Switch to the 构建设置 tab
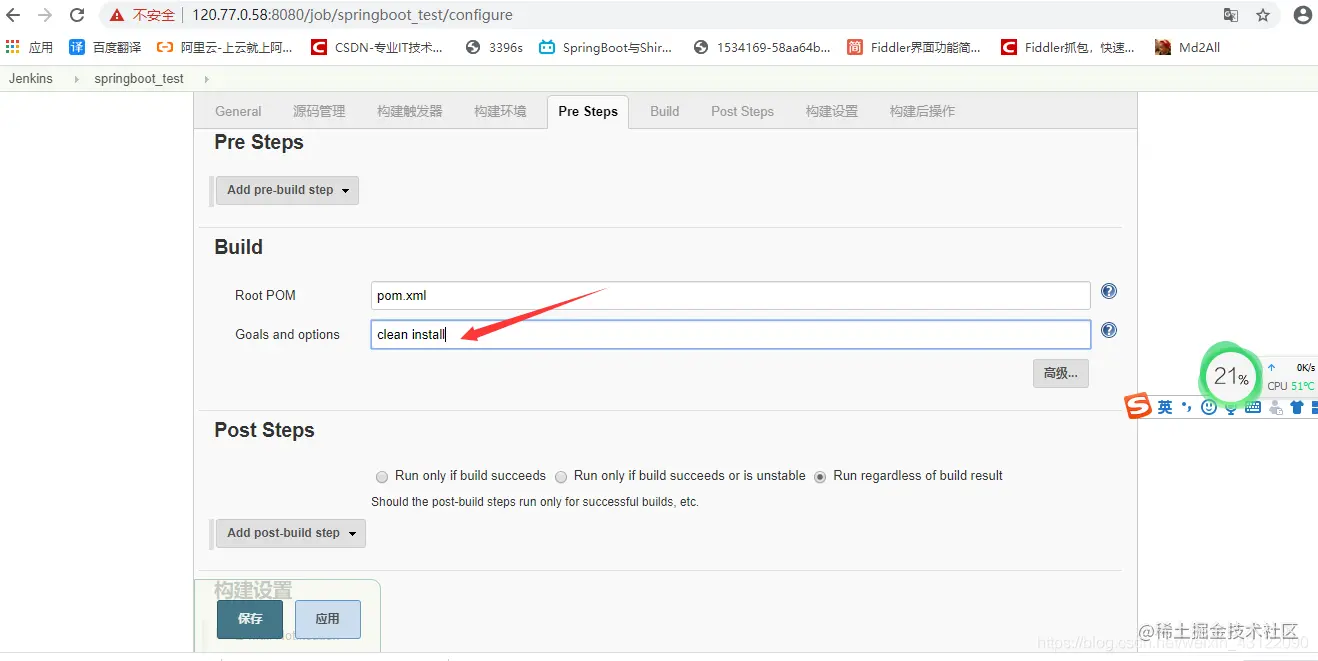 click(x=832, y=111)
